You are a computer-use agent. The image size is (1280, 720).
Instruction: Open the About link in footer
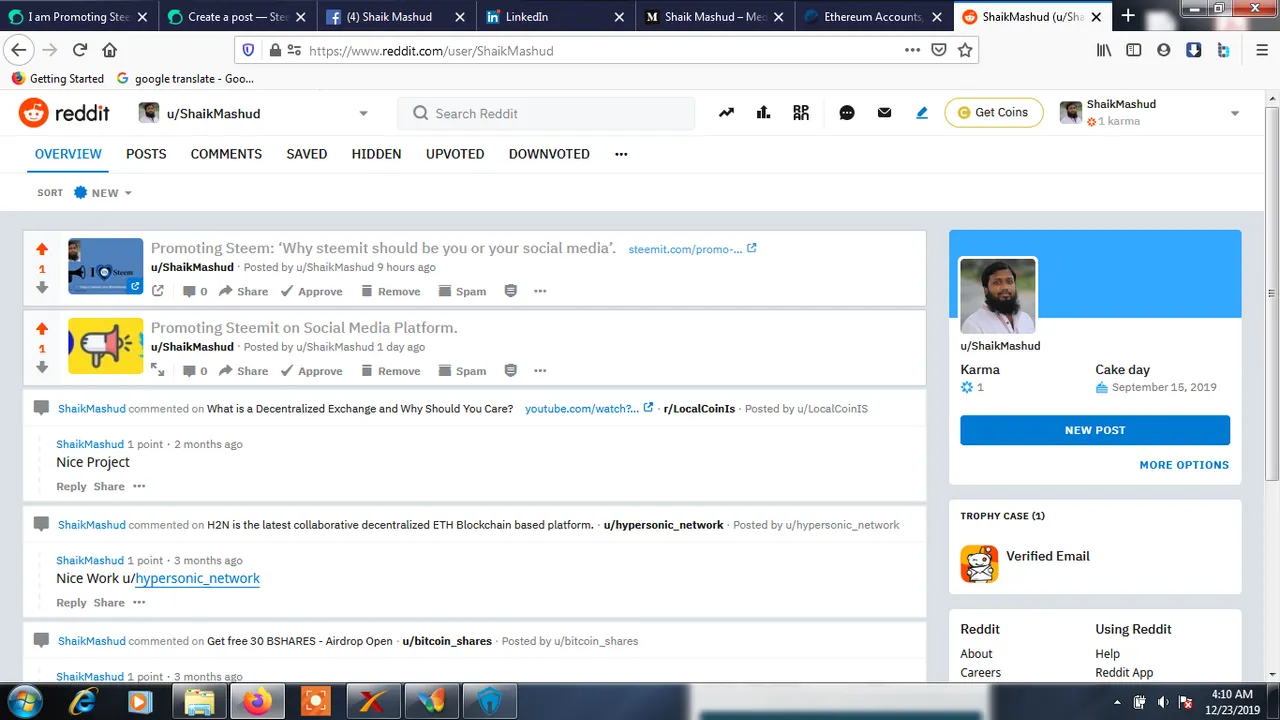point(976,654)
